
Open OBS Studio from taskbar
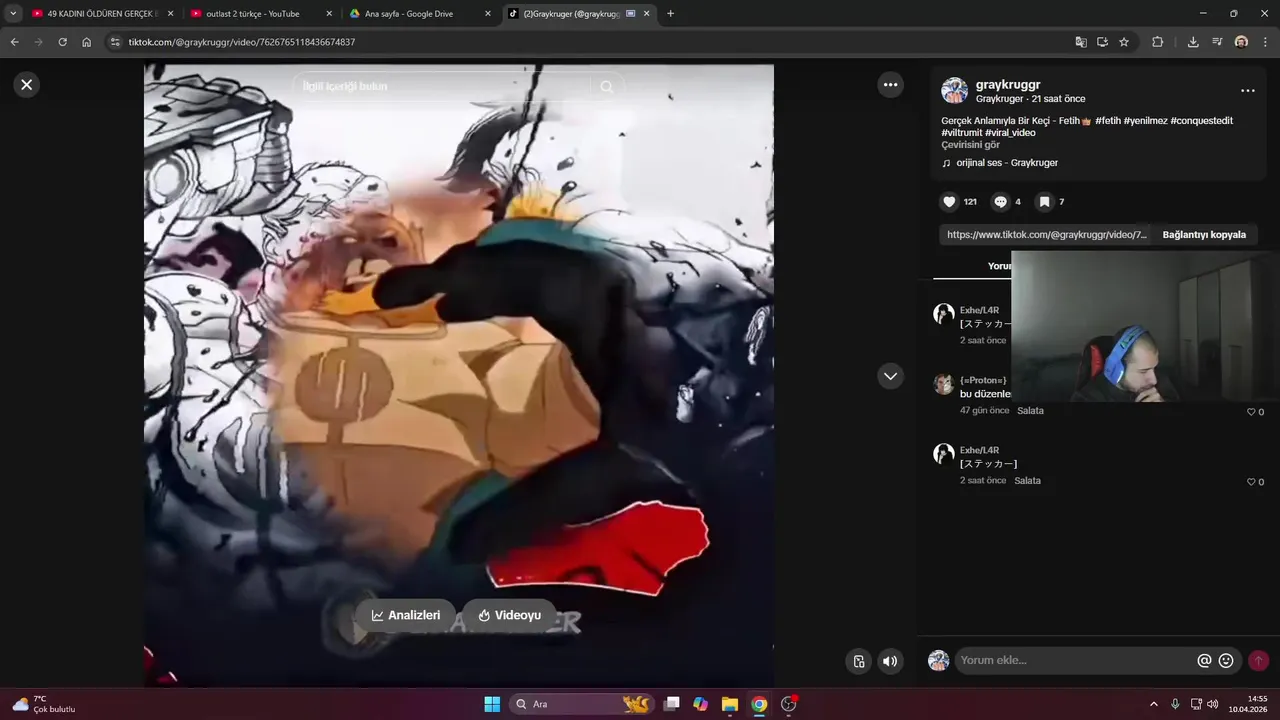[x=788, y=704]
